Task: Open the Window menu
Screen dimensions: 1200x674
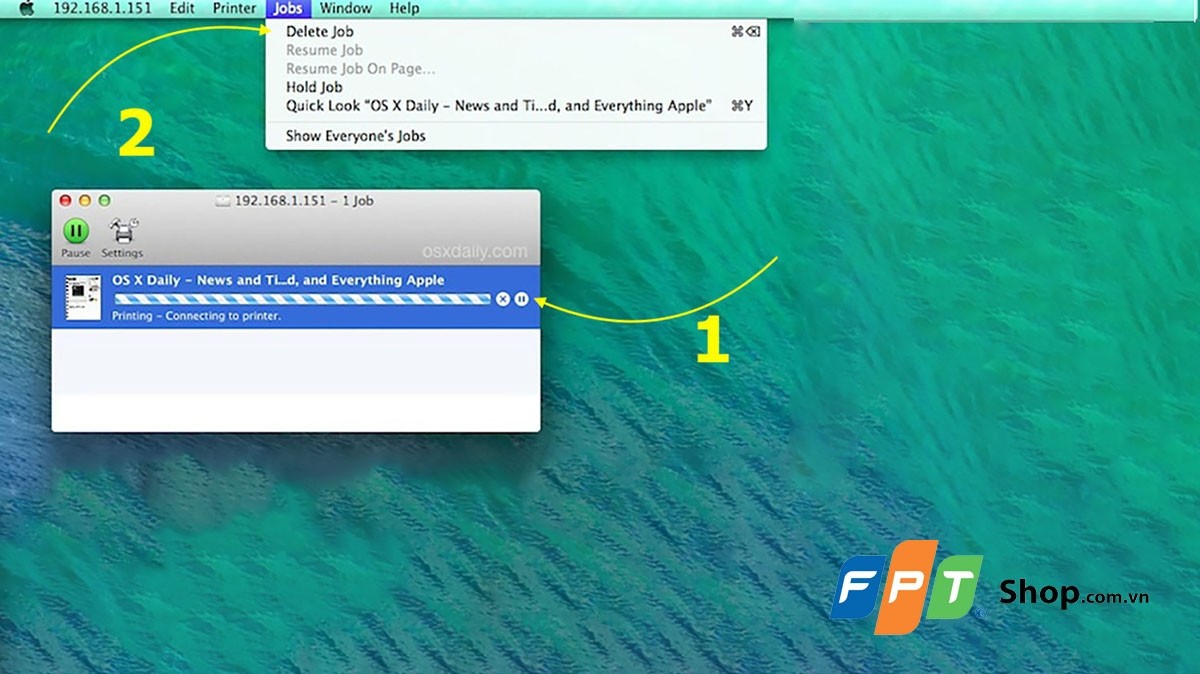Action: pos(346,8)
